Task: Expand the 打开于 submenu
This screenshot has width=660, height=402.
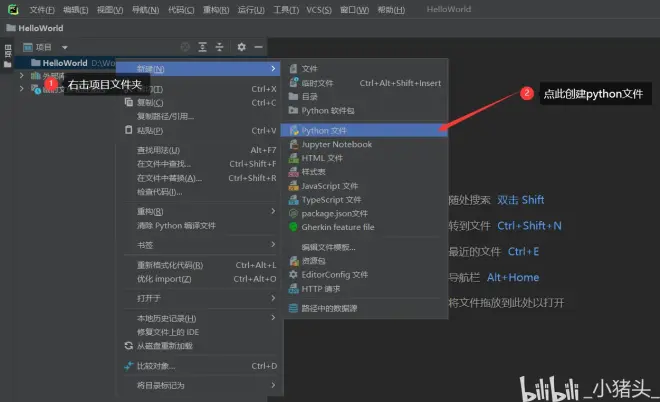Action: coord(200,298)
